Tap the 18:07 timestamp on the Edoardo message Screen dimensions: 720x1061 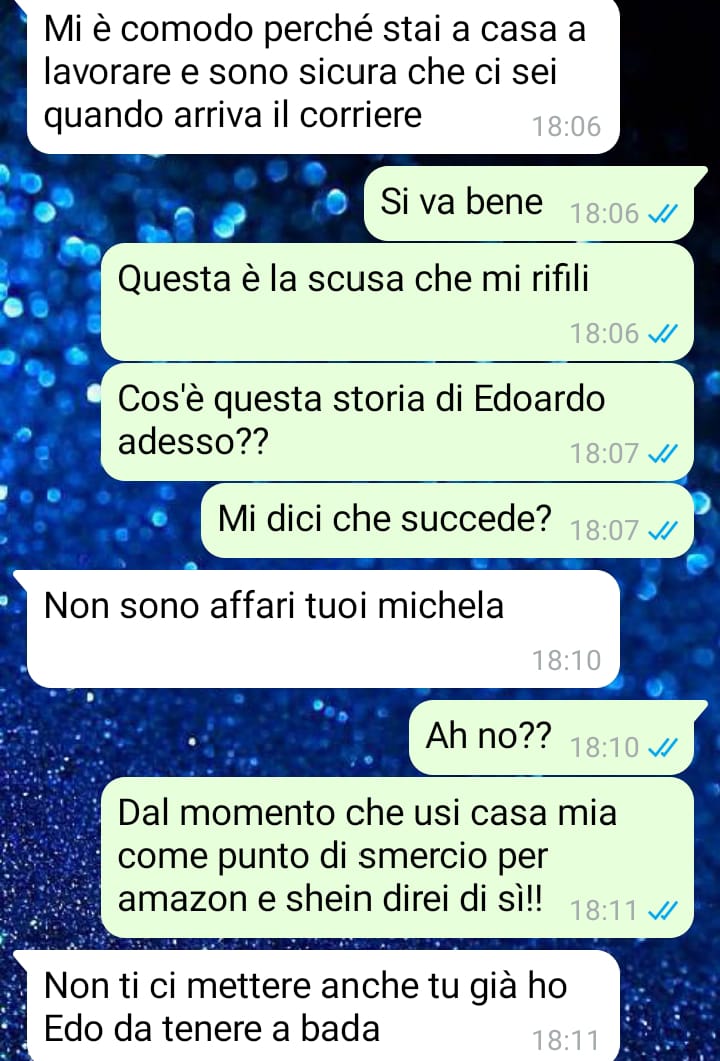[604, 454]
